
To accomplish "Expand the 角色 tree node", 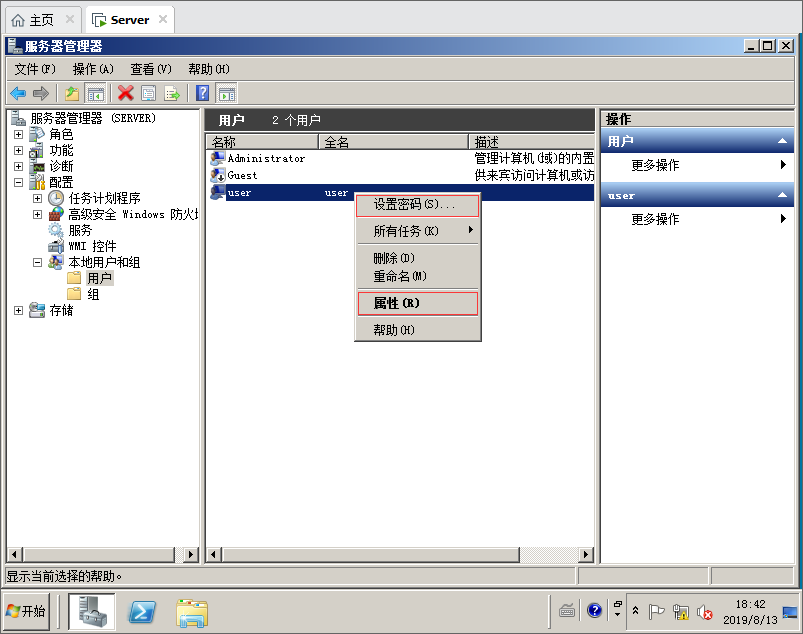I will pos(18,134).
